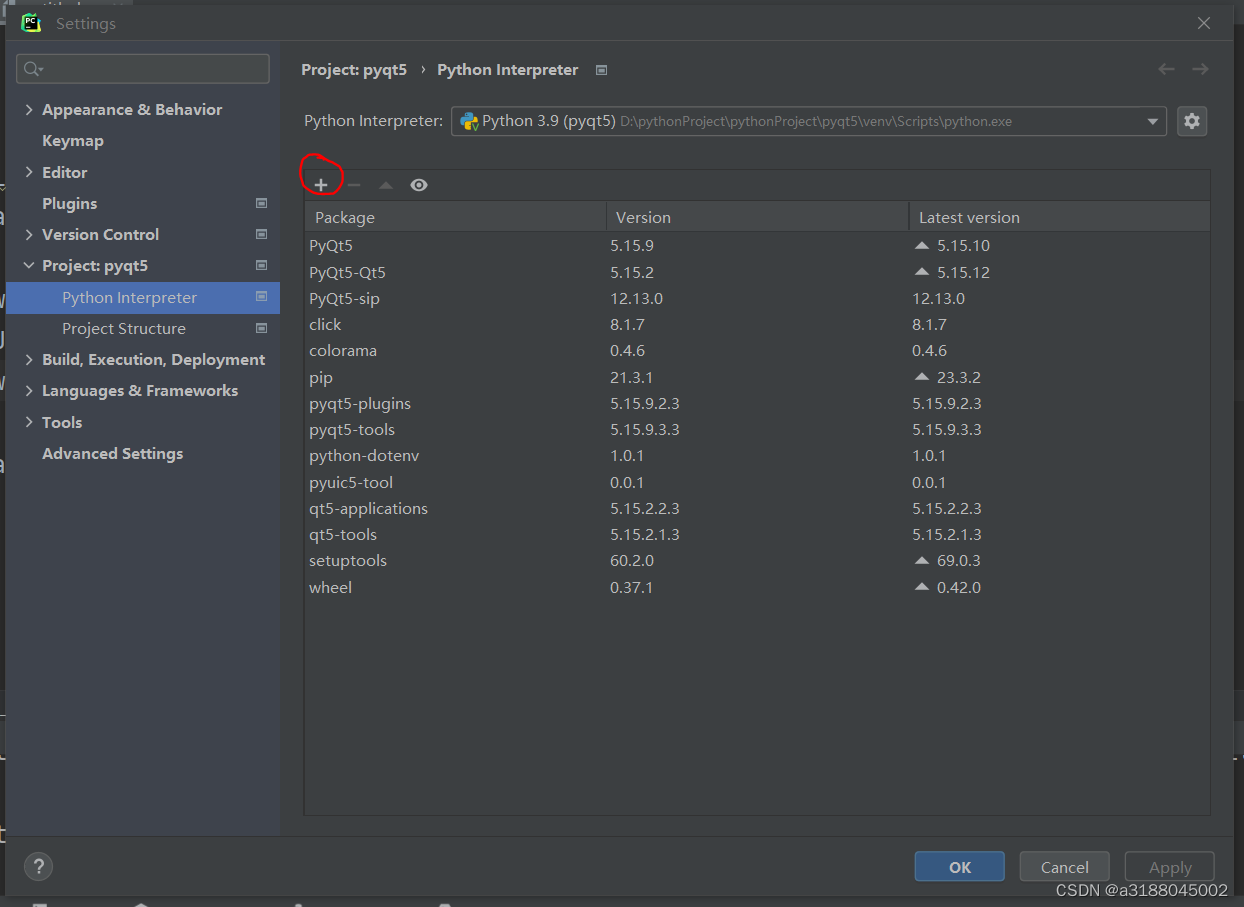
Task: Click the OK button
Action: [x=960, y=867]
